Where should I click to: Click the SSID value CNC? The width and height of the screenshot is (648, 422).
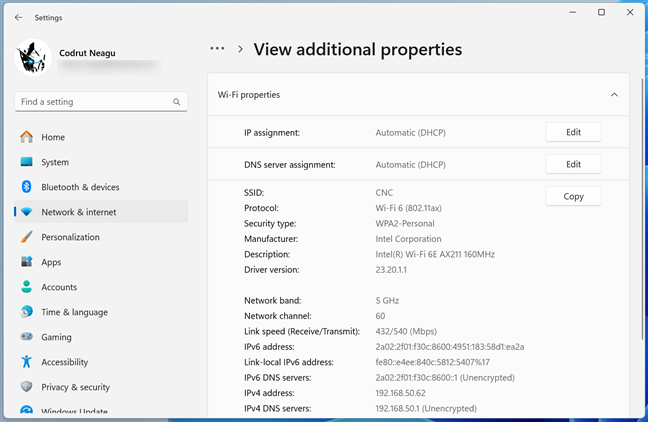click(x=384, y=193)
